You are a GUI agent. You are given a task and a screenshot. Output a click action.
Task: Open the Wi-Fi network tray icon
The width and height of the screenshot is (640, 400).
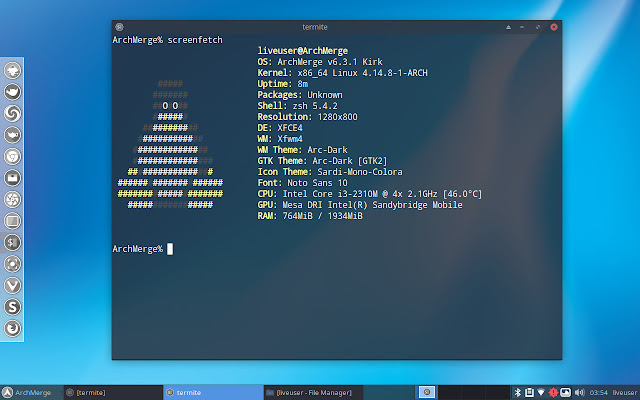click(541, 393)
